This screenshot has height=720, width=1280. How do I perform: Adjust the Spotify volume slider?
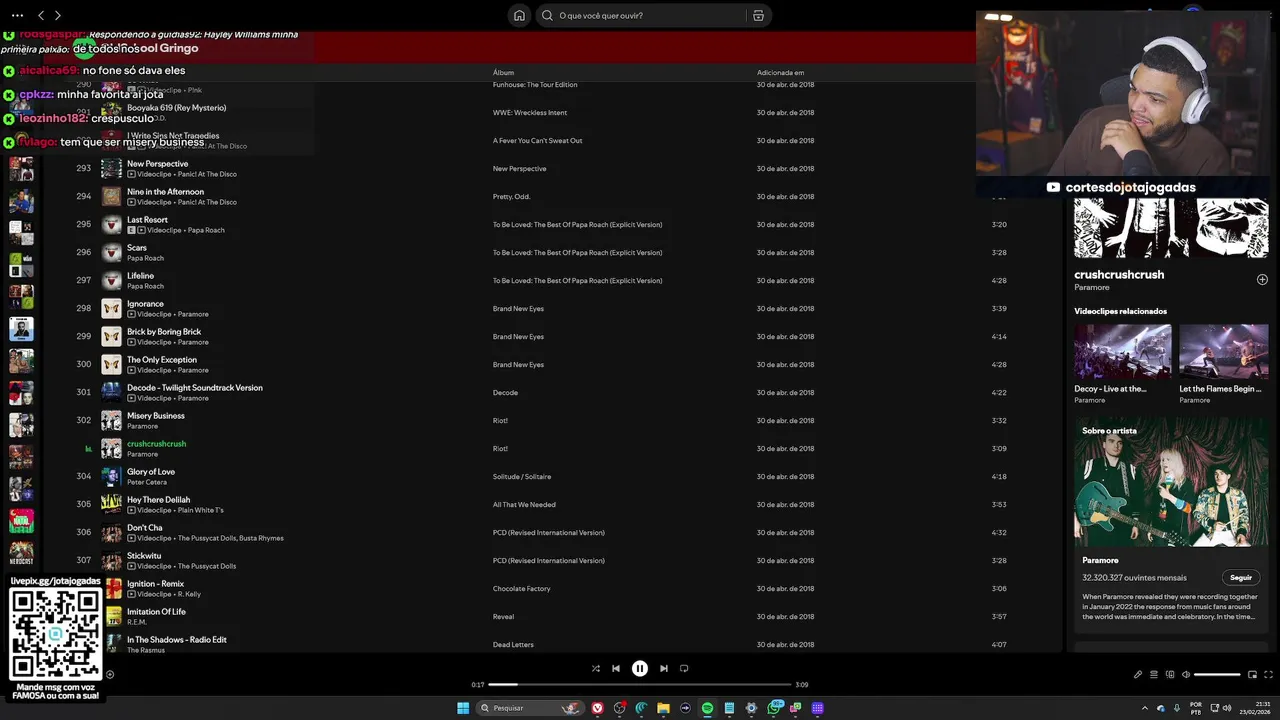(x=1217, y=674)
